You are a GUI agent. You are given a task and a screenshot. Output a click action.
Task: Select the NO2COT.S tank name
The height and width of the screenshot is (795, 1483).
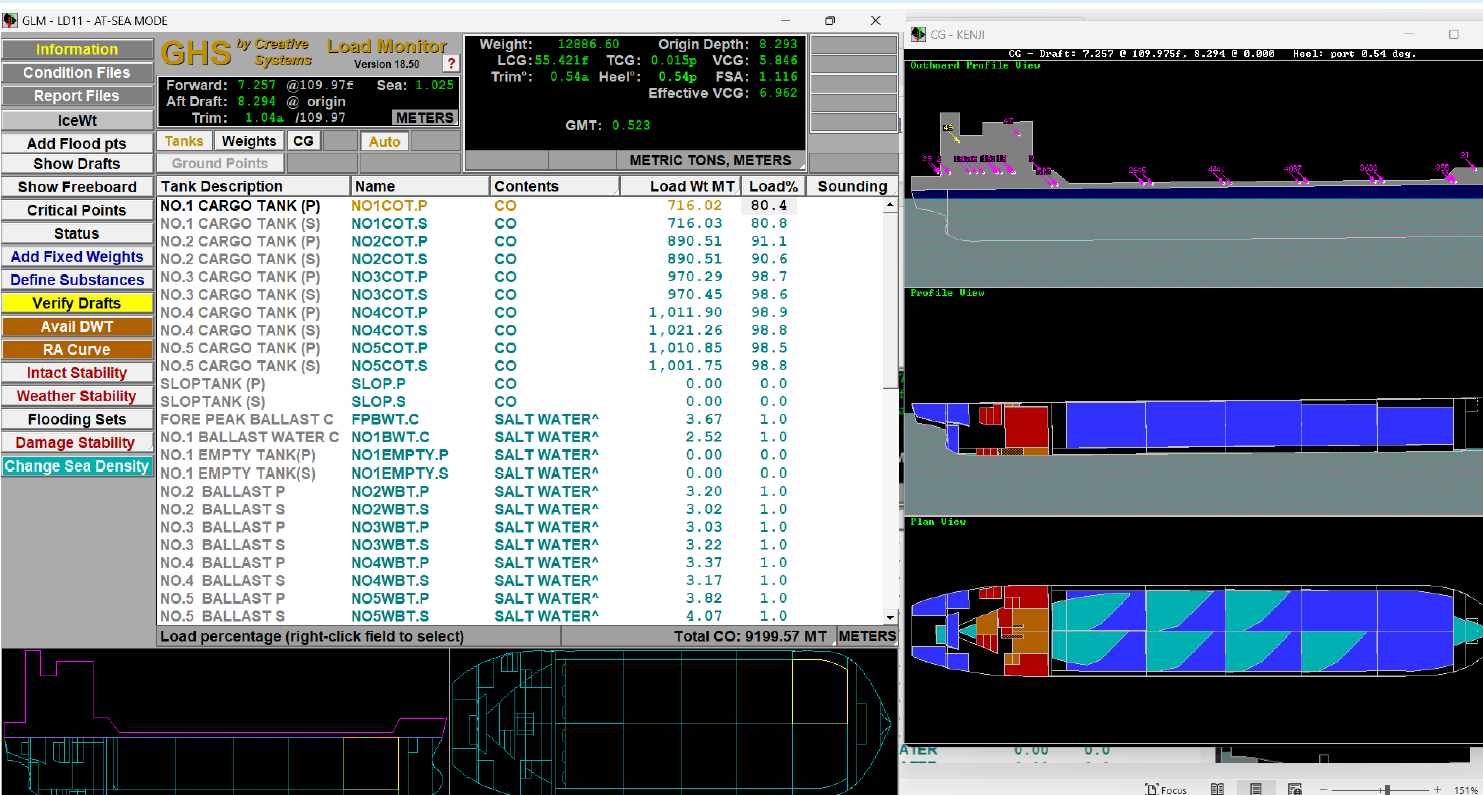click(x=389, y=259)
